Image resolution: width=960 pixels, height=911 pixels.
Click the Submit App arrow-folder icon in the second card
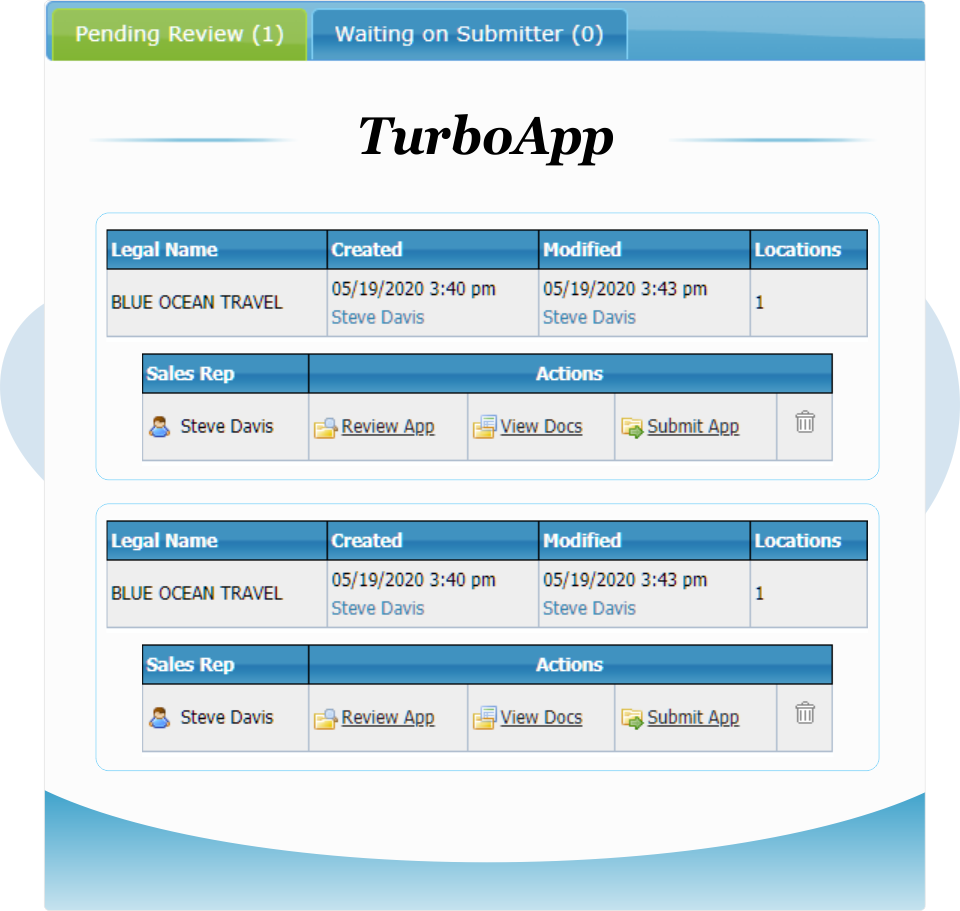pyautogui.click(x=632, y=718)
